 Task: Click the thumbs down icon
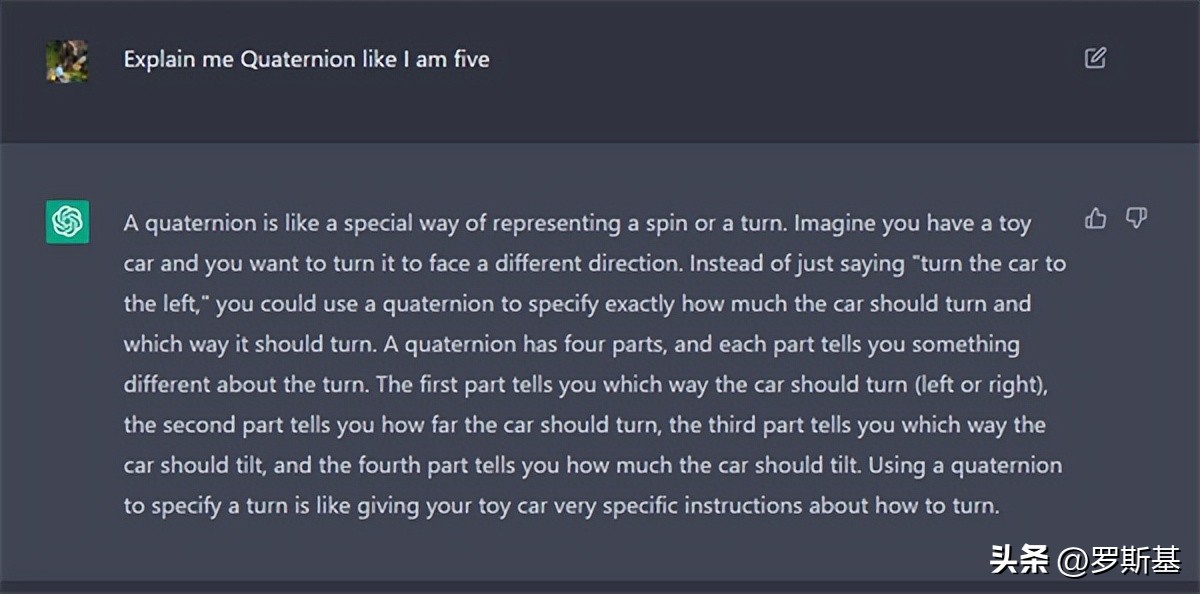1136,218
